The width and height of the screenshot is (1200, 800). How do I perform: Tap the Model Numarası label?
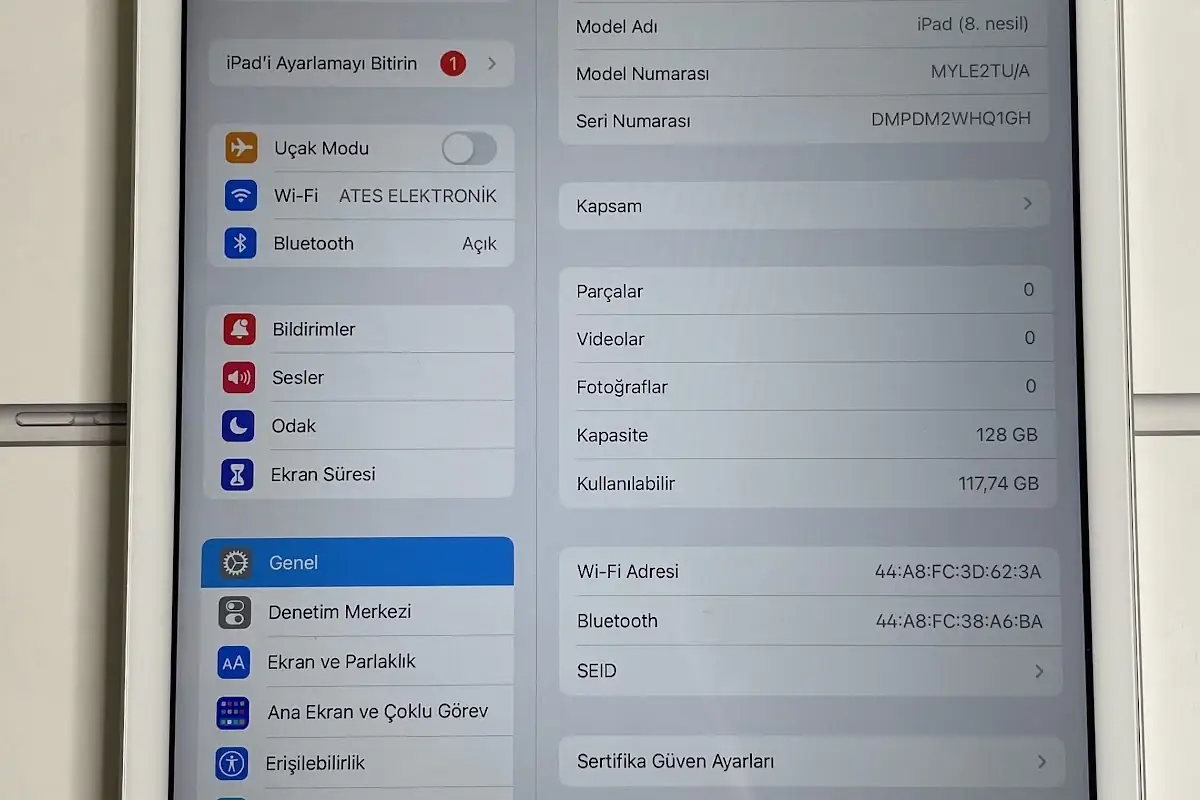click(643, 74)
